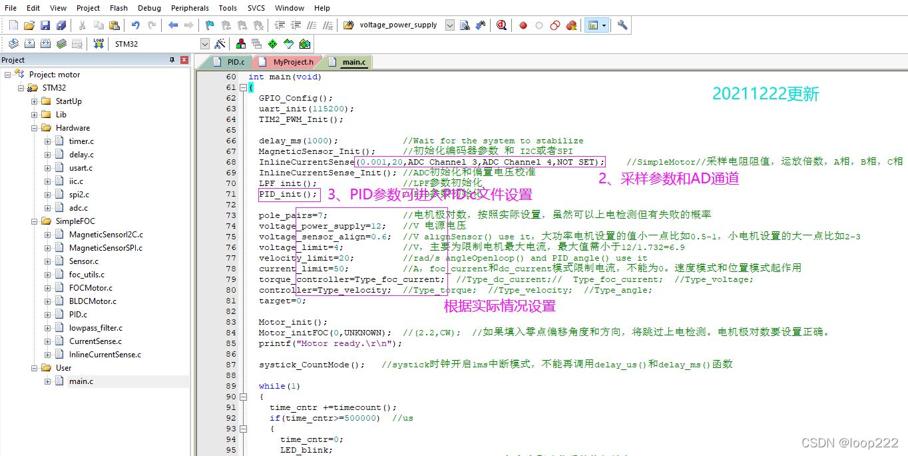This screenshot has height=456, width=908.
Task: Open the Peripherals menu
Action: (190, 8)
